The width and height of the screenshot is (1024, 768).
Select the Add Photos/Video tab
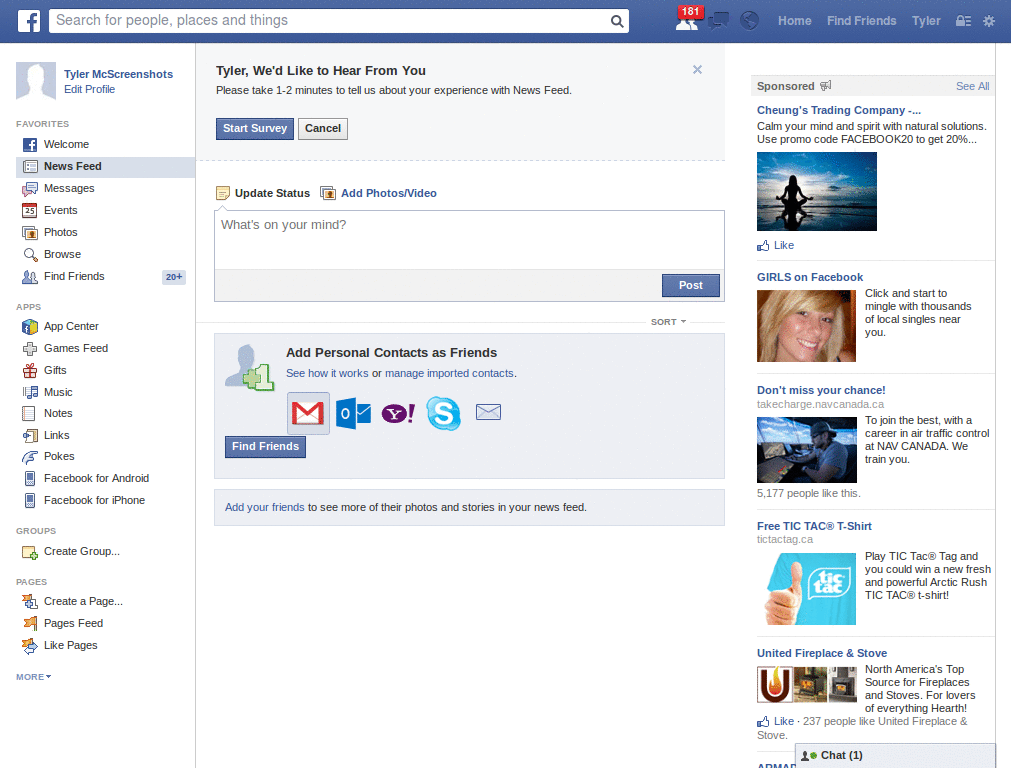pyautogui.click(x=378, y=193)
